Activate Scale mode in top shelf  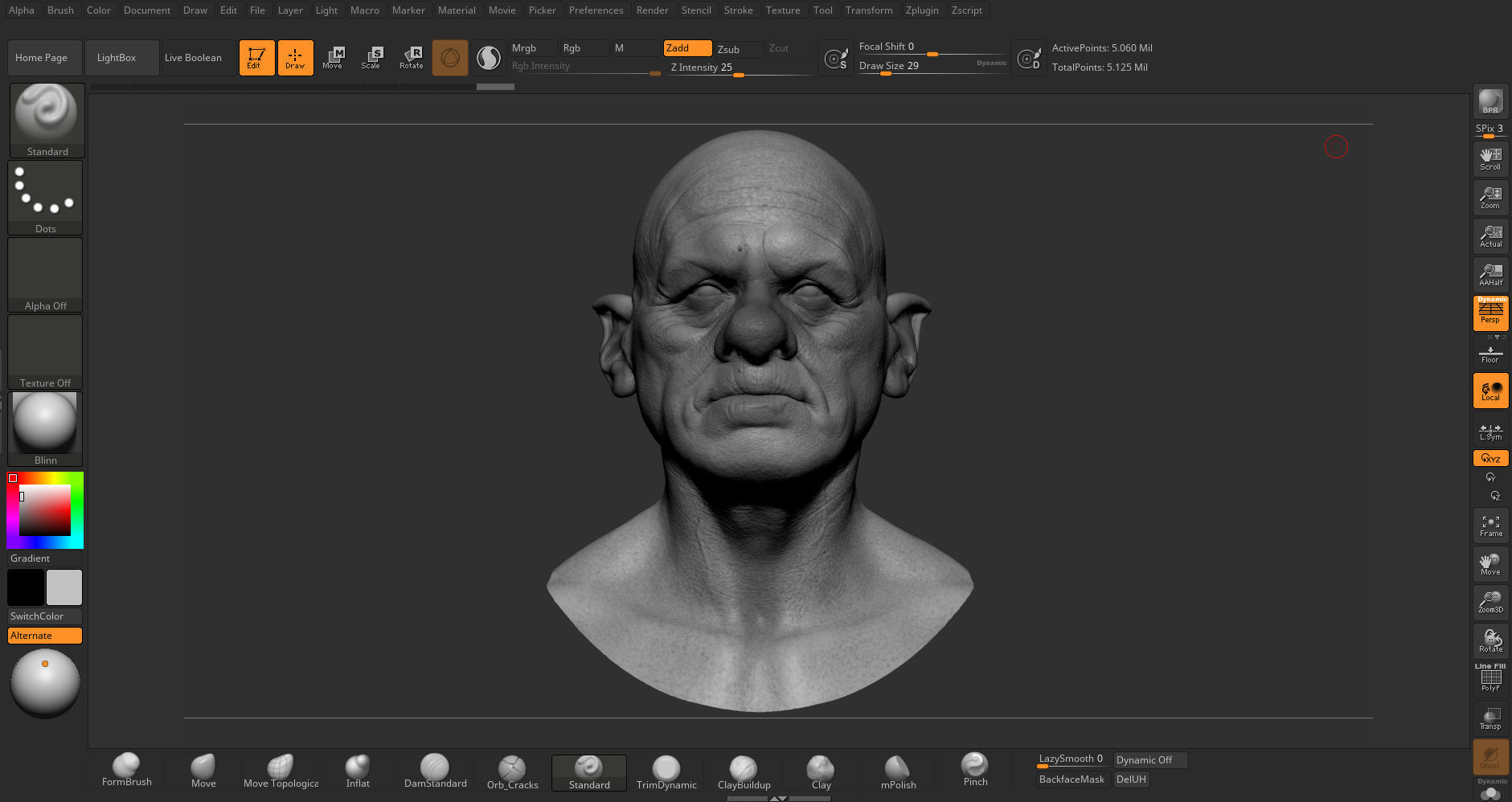tap(371, 58)
